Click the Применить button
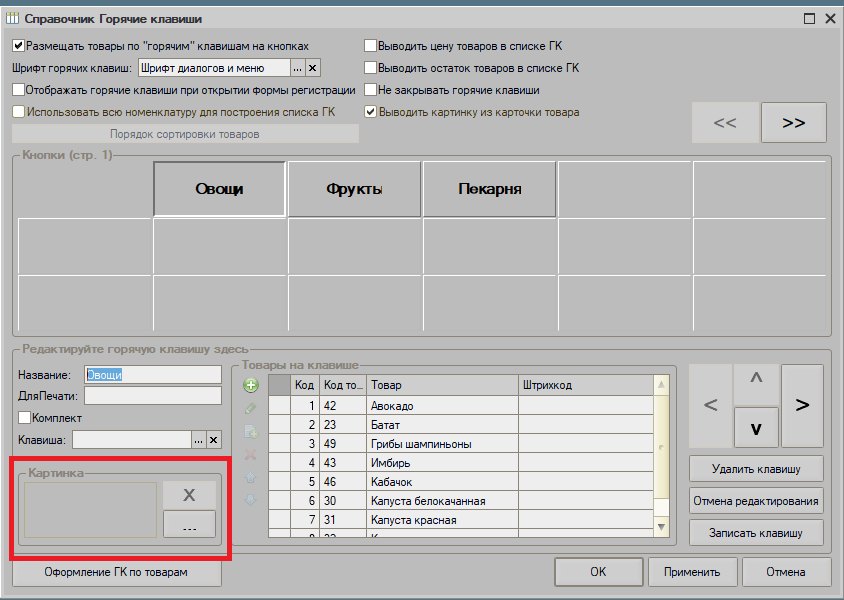 pyautogui.click(x=692, y=572)
